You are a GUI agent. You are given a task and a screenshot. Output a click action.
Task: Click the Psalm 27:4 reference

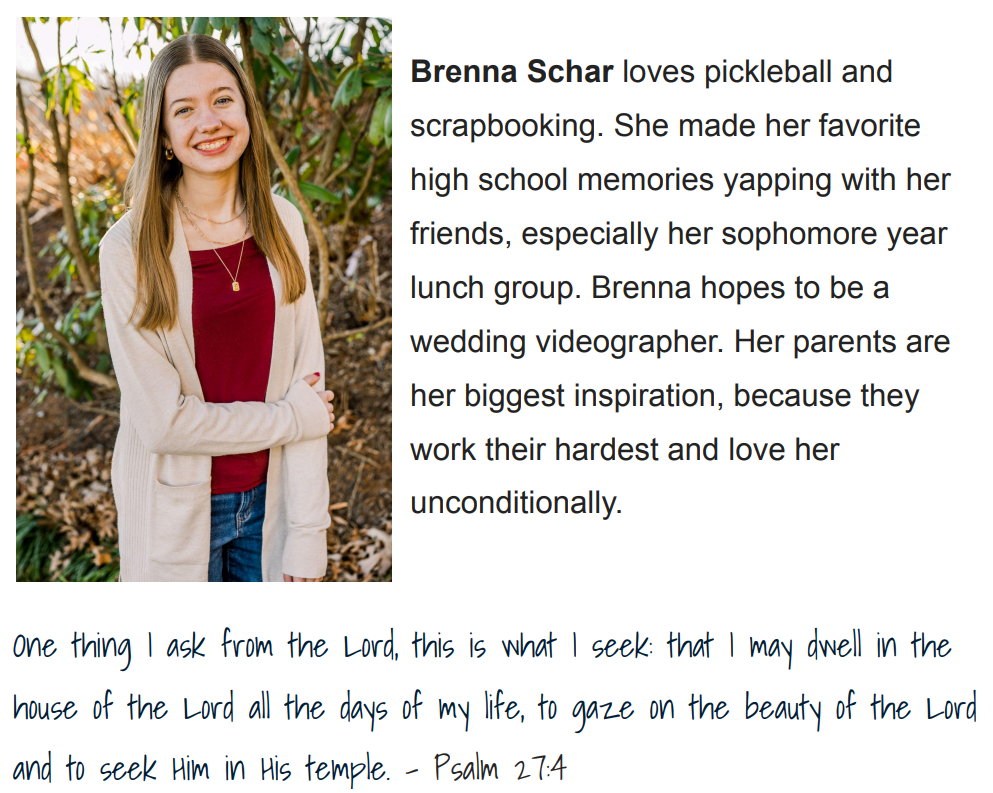click(500, 768)
